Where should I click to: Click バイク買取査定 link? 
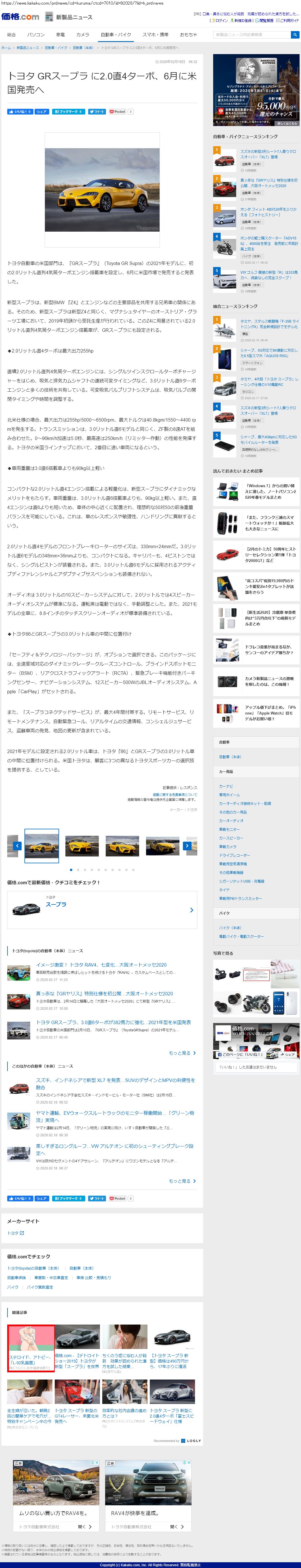point(40,1287)
